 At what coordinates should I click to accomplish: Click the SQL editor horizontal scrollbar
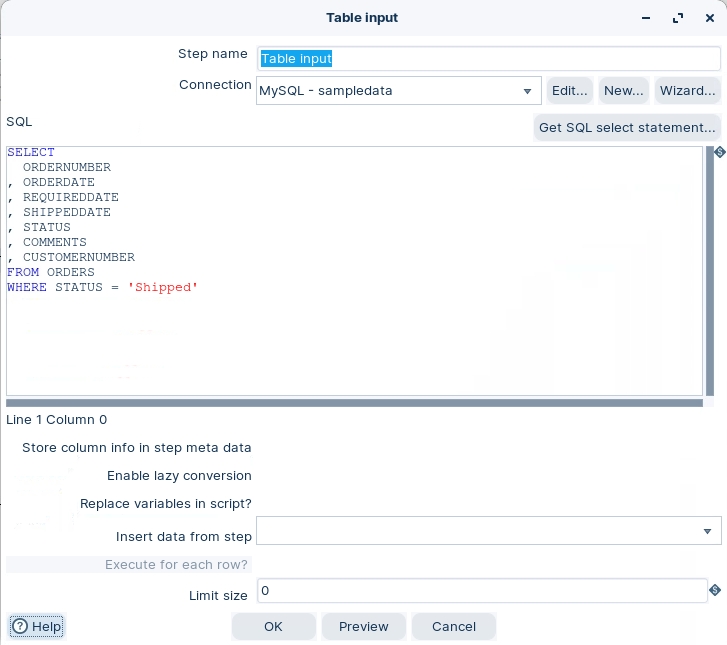click(x=354, y=403)
